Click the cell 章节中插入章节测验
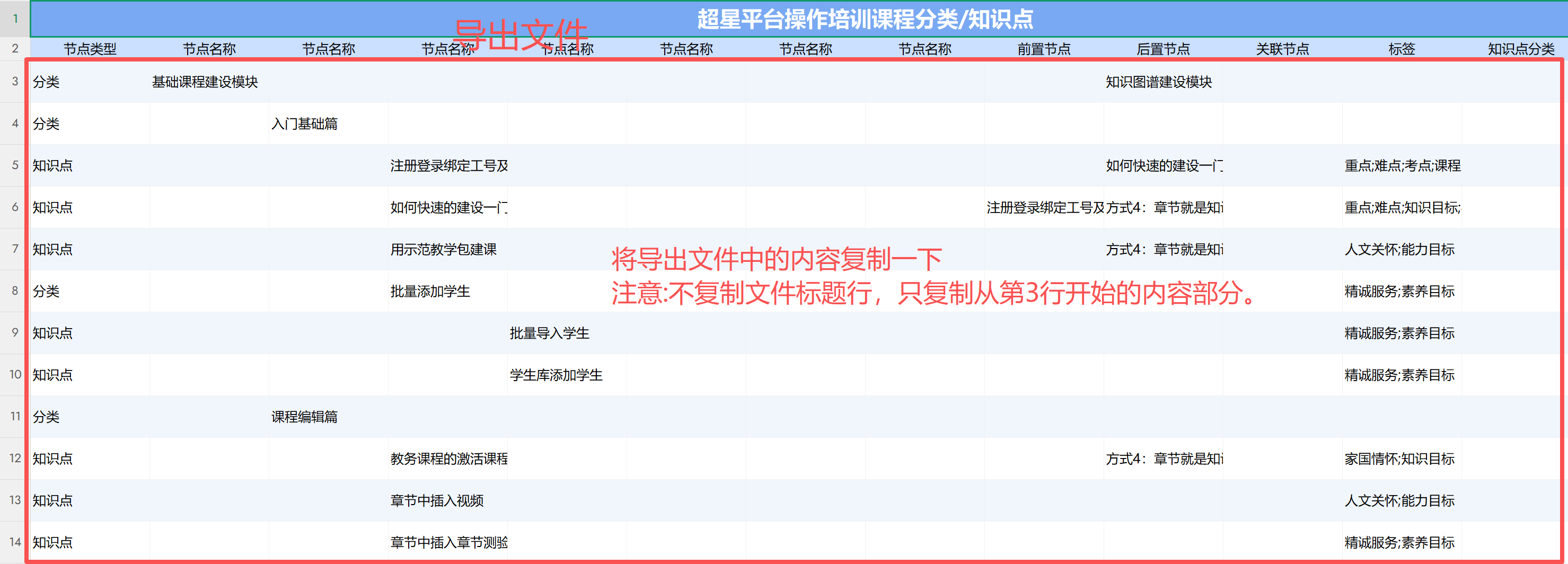The height and width of the screenshot is (564, 1568). 449,543
